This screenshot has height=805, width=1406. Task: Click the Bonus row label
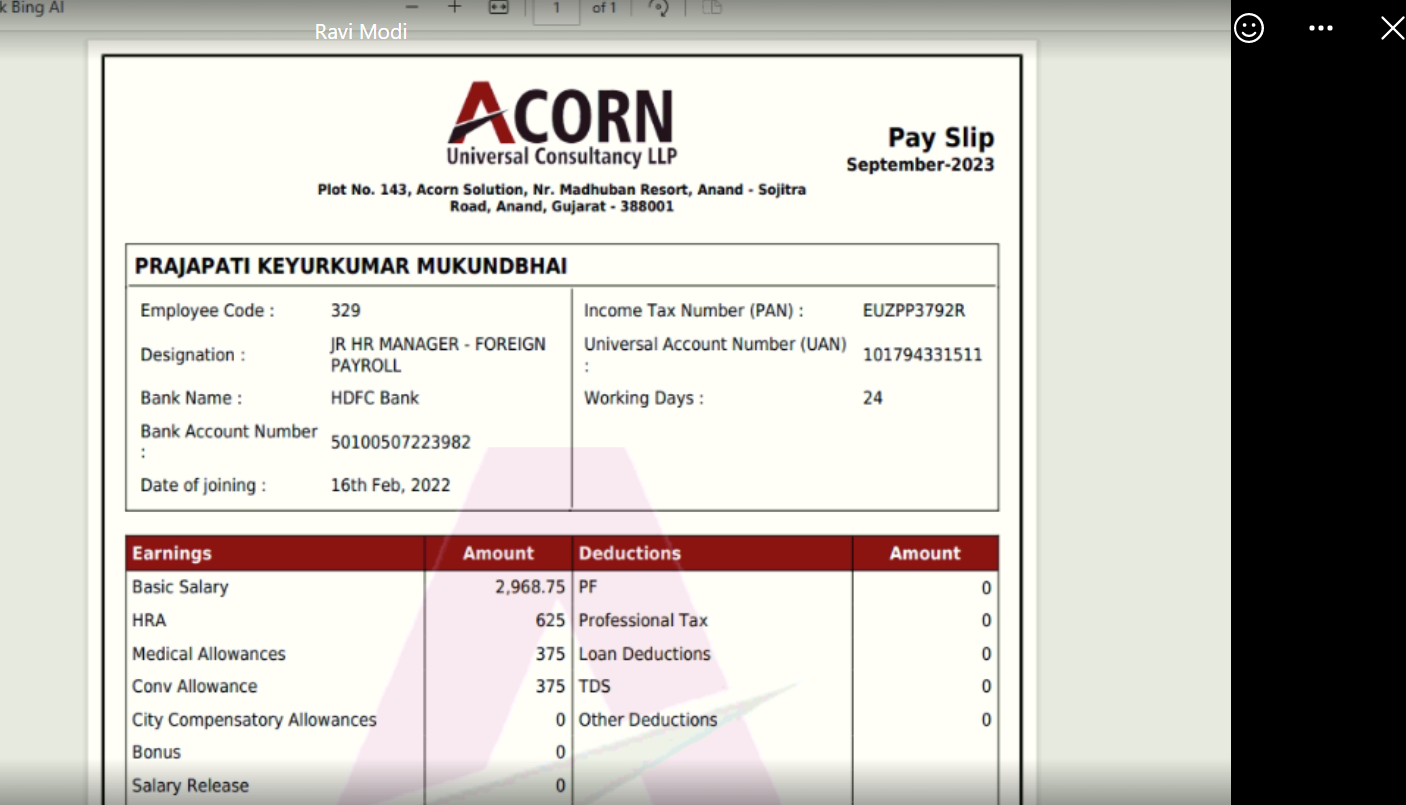157,752
